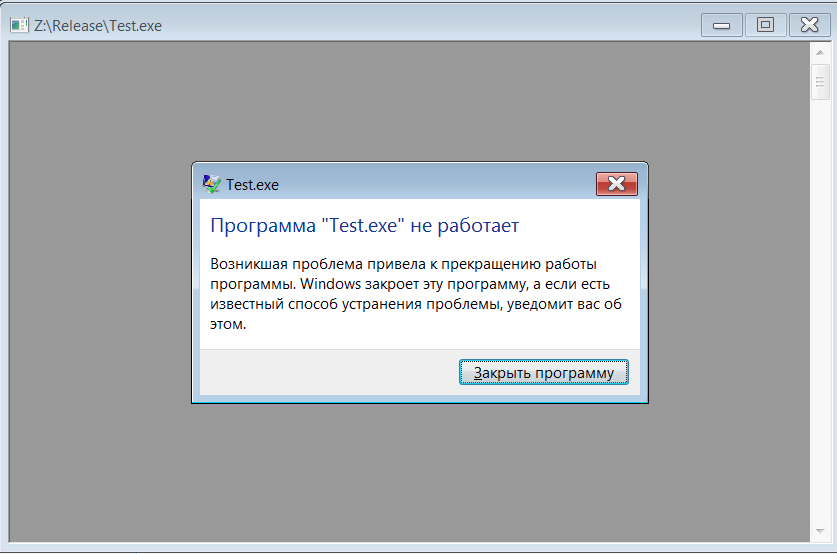Click the console title bar text Z:\Release\Test.exe
The width and height of the screenshot is (837, 554).
click(x=98, y=26)
